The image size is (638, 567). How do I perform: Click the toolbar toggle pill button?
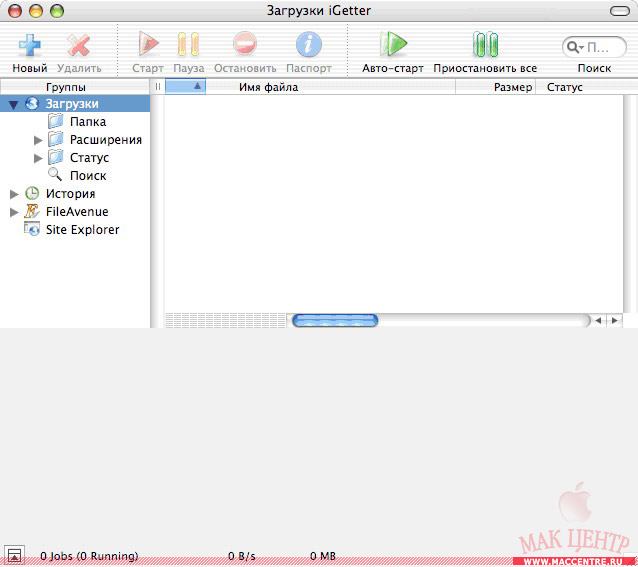point(620,11)
